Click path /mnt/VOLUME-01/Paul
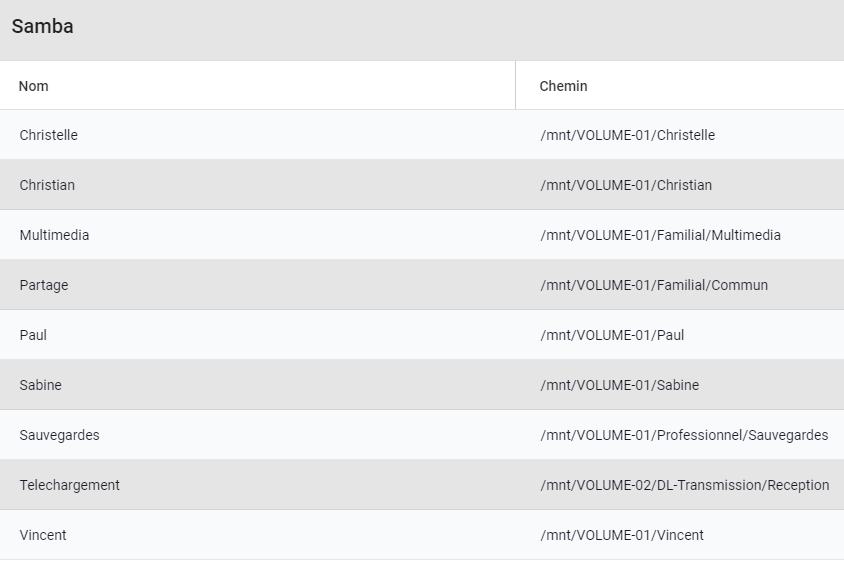The image size is (844, 569). 612,335
